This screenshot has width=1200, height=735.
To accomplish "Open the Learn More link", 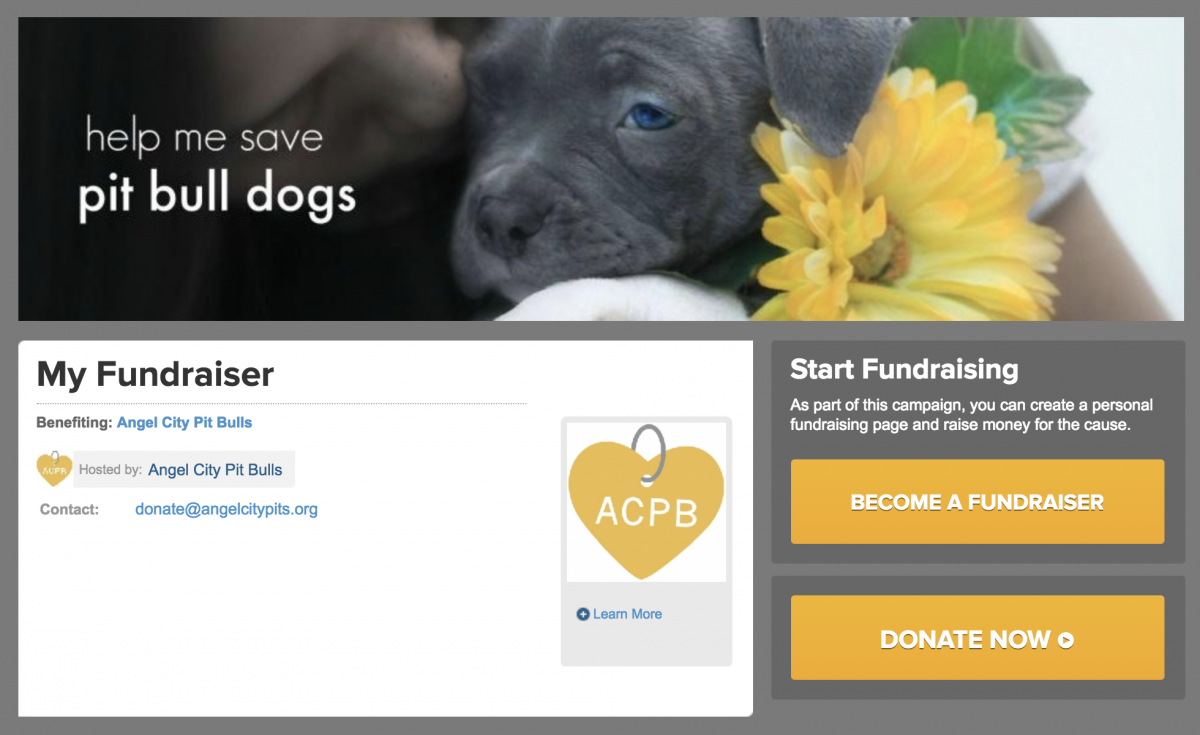I will click(627, 614).
